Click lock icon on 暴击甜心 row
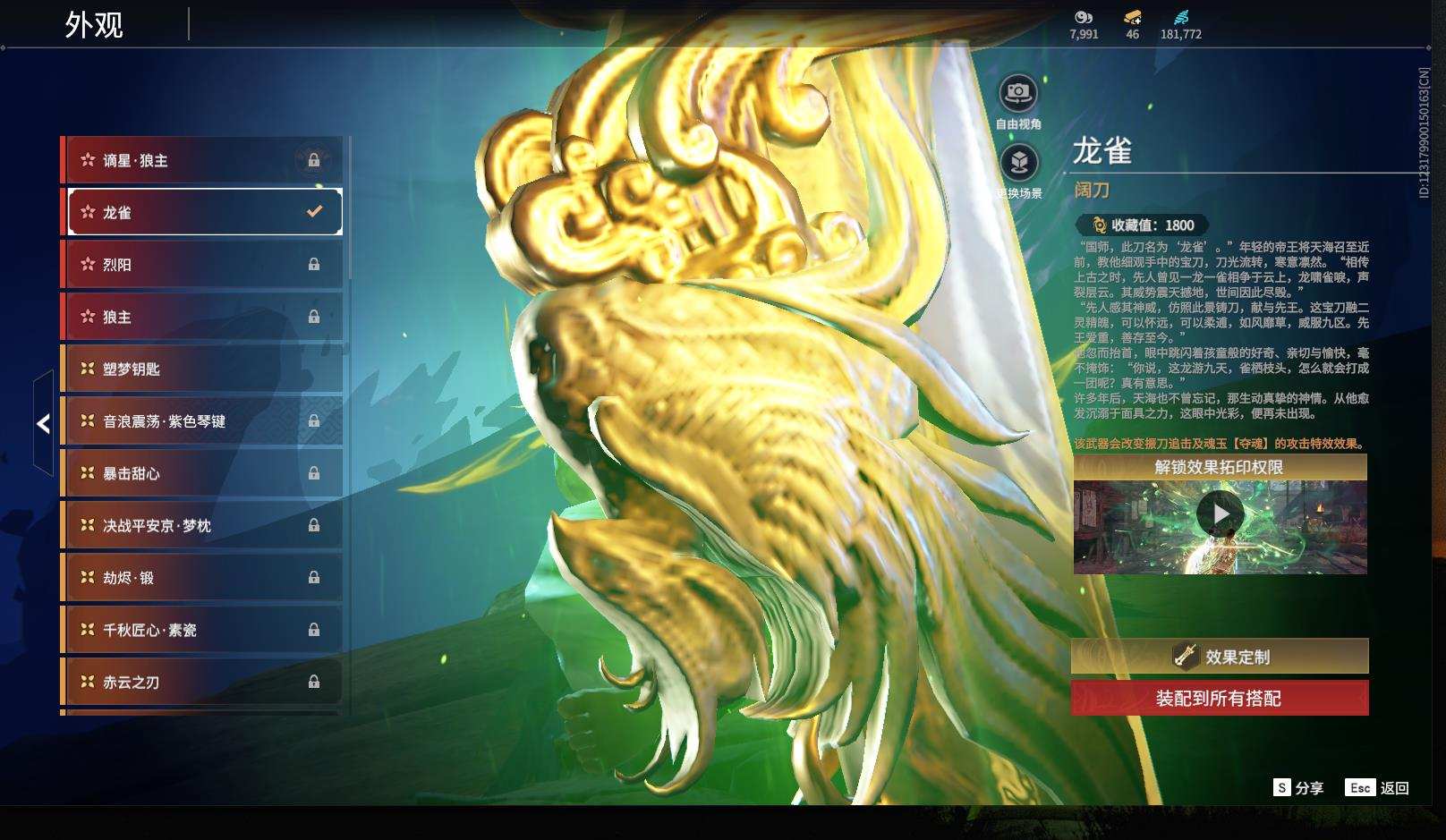1446x840 pixels. (314, 473)
